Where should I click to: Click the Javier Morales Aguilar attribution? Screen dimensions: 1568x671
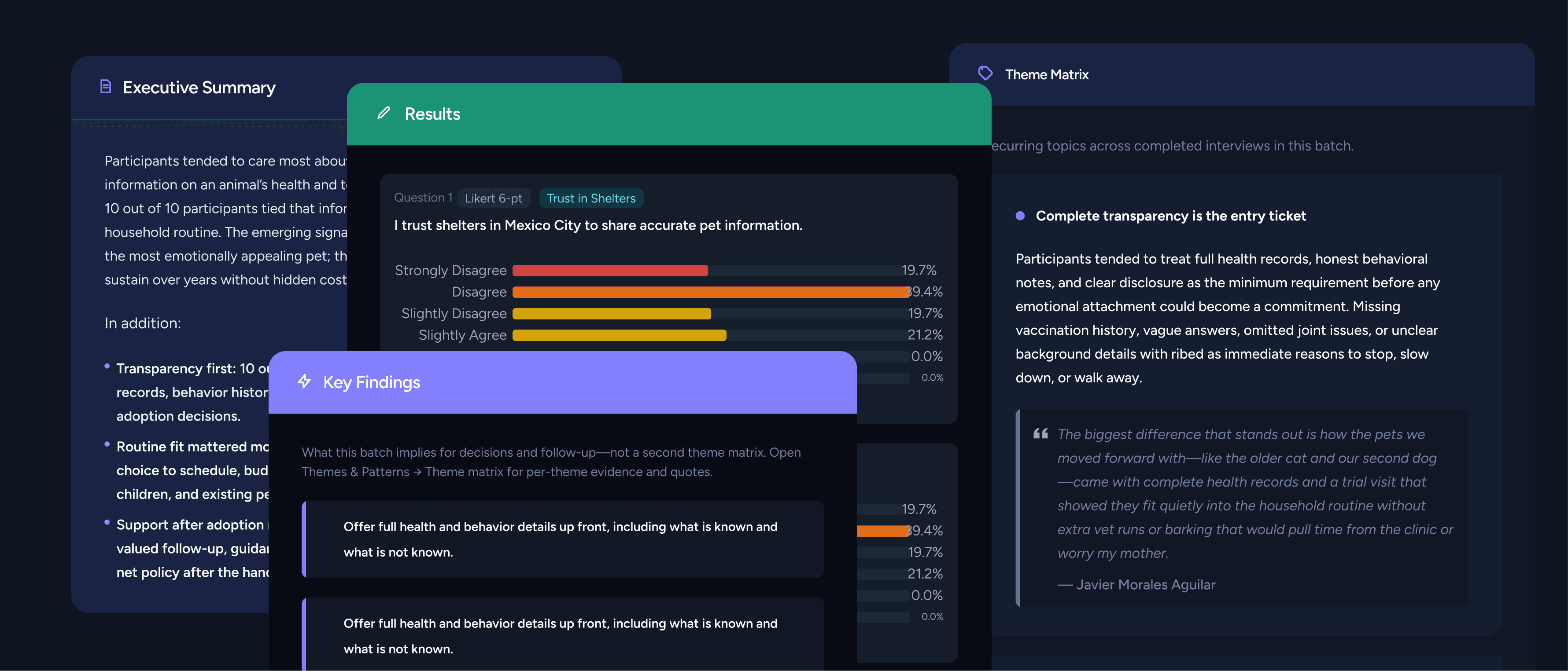coord(1136,585)
